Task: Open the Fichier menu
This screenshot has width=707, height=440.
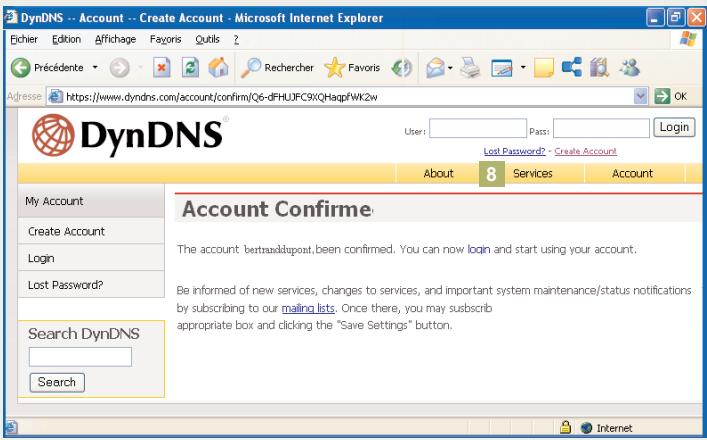Action: [x=24, y=40]
